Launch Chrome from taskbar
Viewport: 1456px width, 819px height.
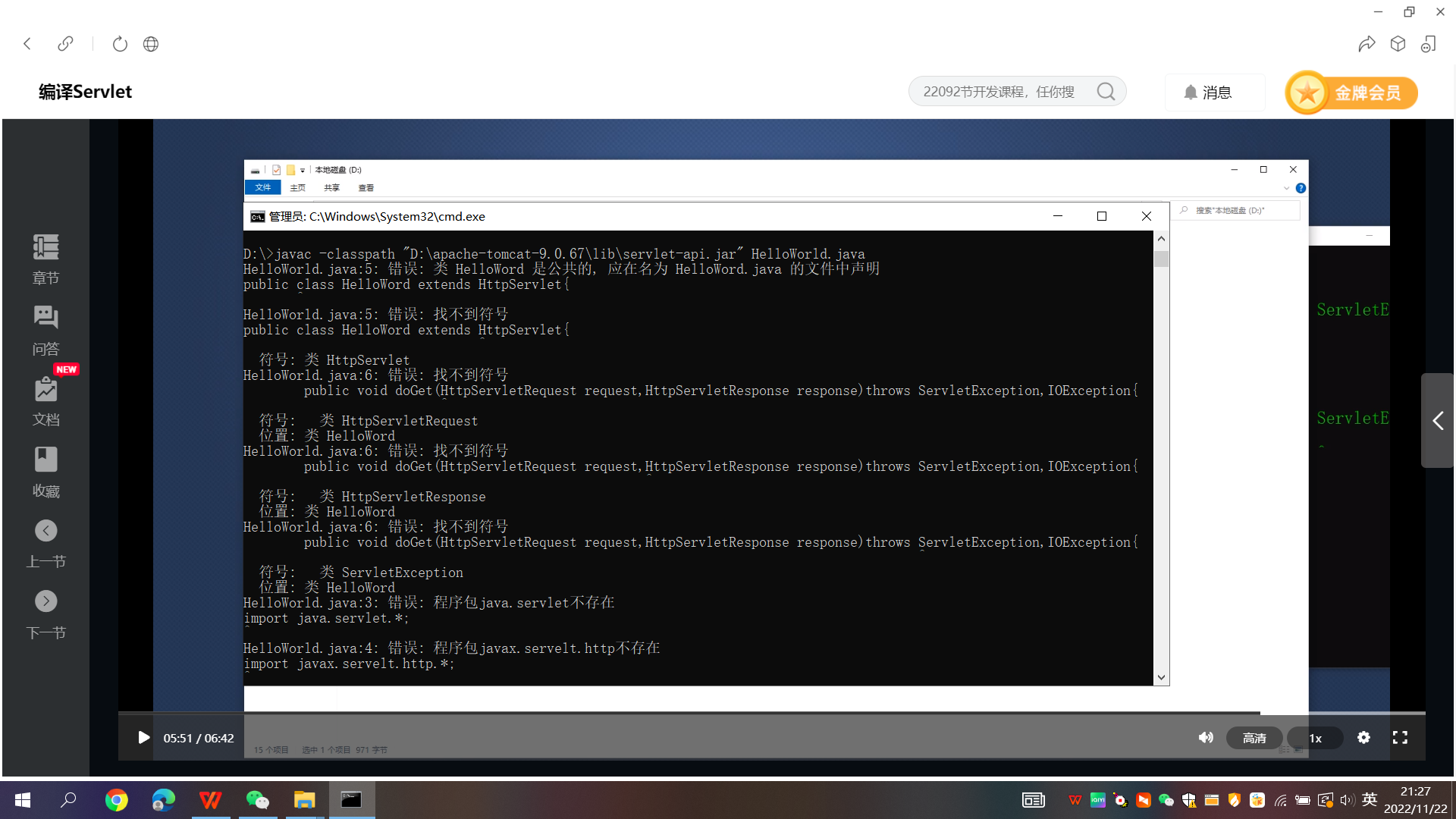pos(117,800)
